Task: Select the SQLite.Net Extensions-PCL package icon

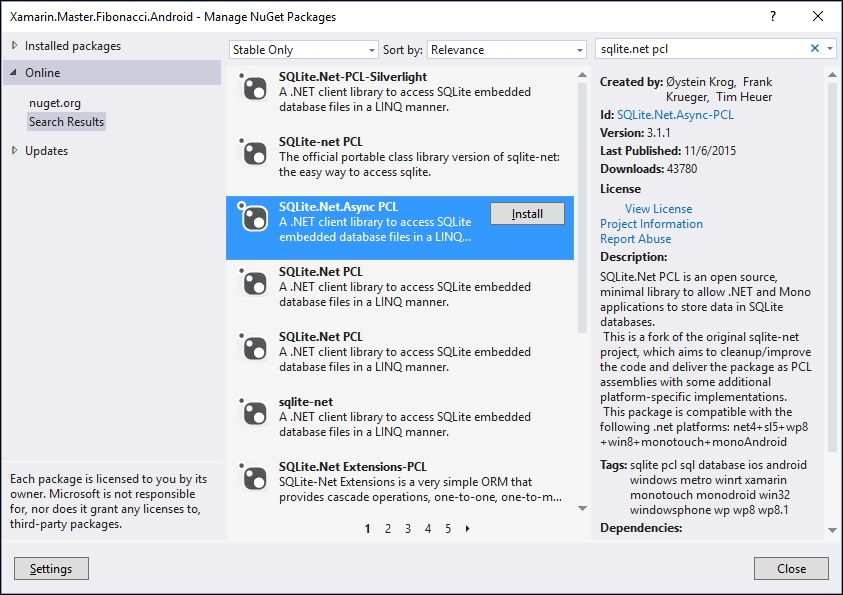Action: (x=253, y=477)
